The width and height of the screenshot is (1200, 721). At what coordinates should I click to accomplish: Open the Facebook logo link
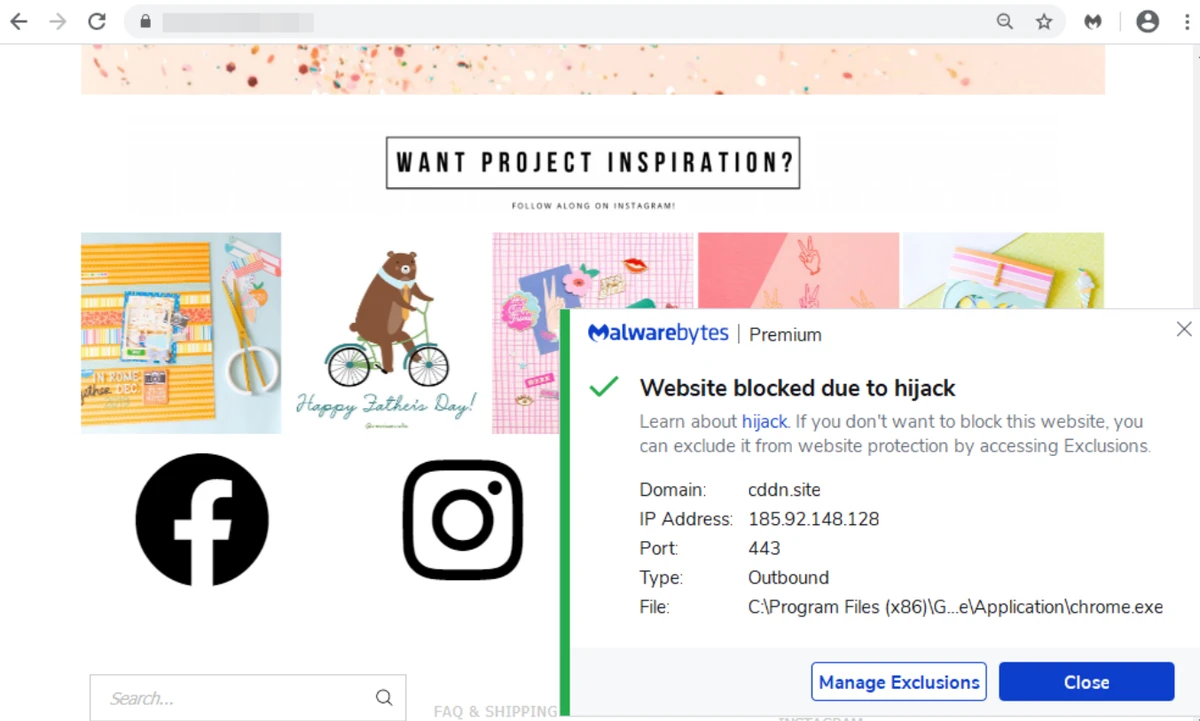pos(202,519)
